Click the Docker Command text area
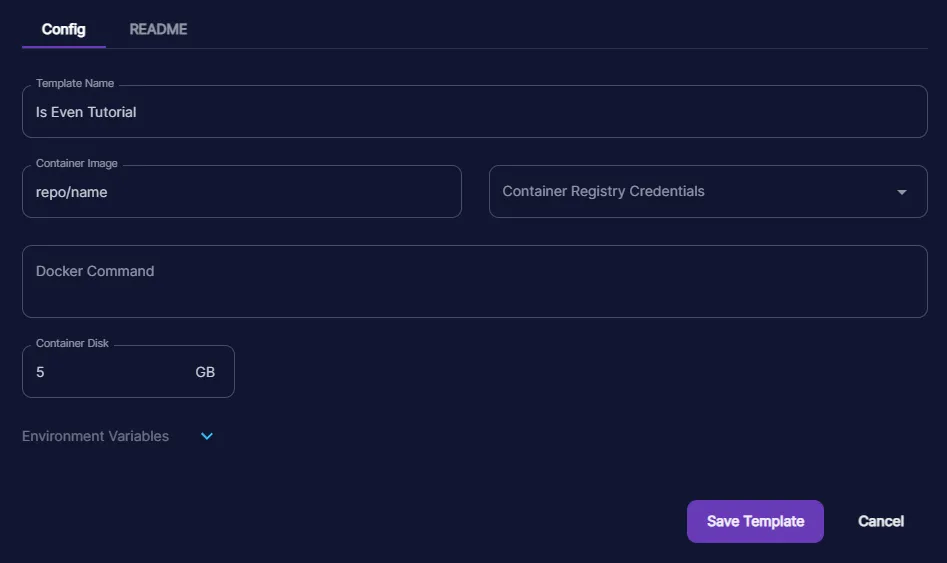The image size is (947, 563). (x=475, y=282)
